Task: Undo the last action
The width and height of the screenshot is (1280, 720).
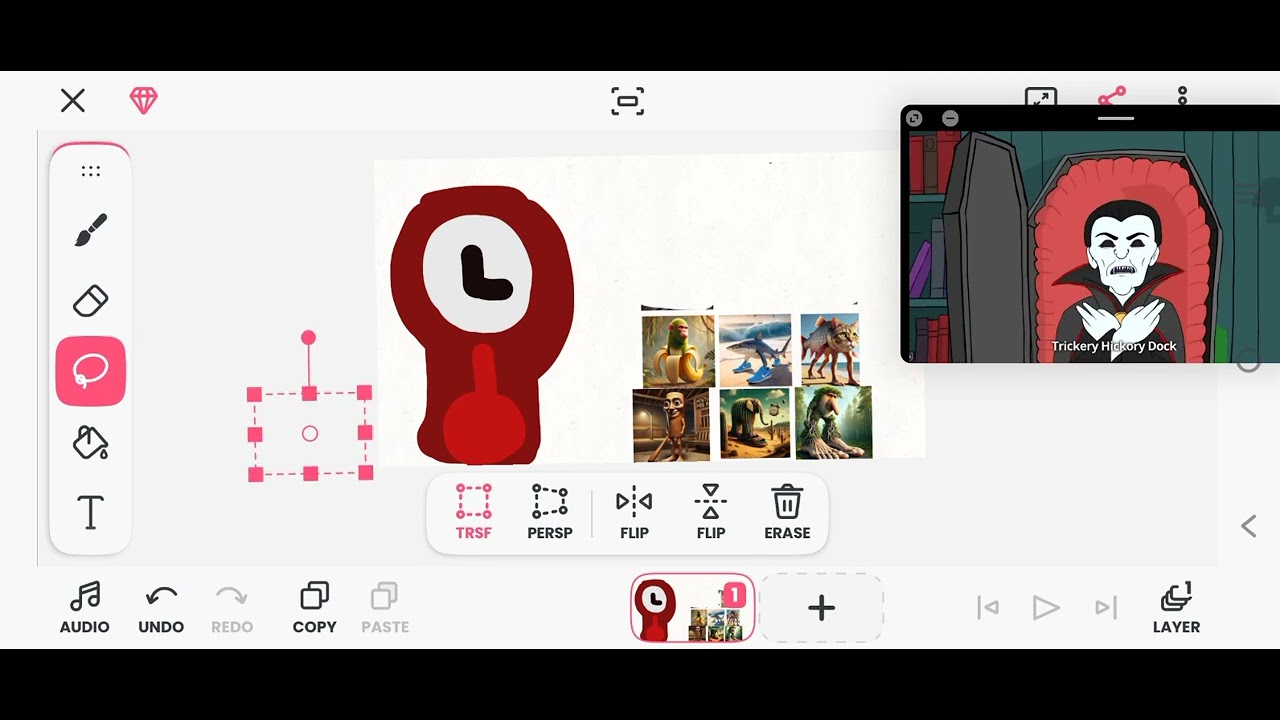Action: click(x=161, y=608)
